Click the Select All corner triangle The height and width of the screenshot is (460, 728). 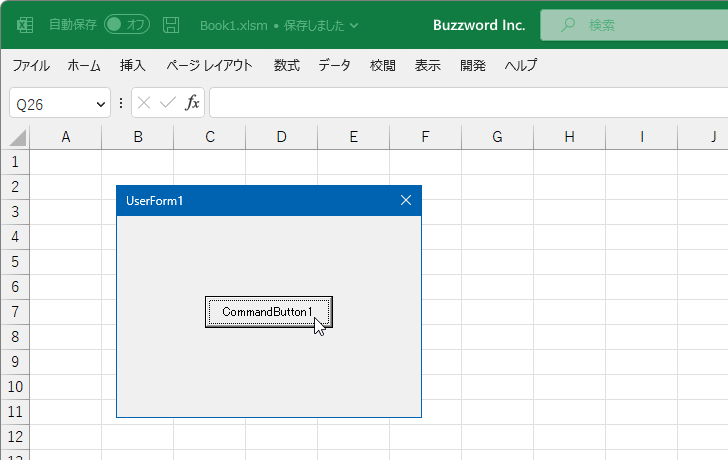[x=17, y=138]
